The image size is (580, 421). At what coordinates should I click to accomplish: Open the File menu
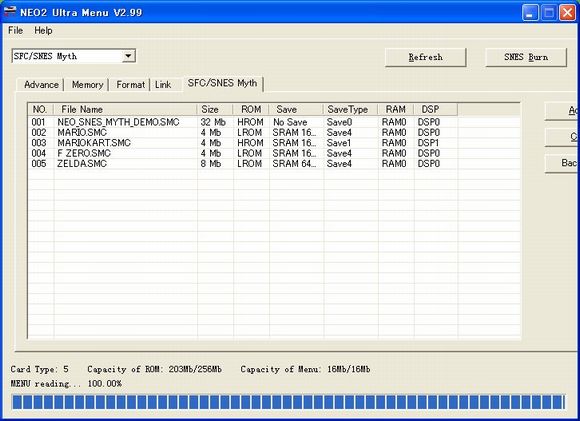pos(16,30)
